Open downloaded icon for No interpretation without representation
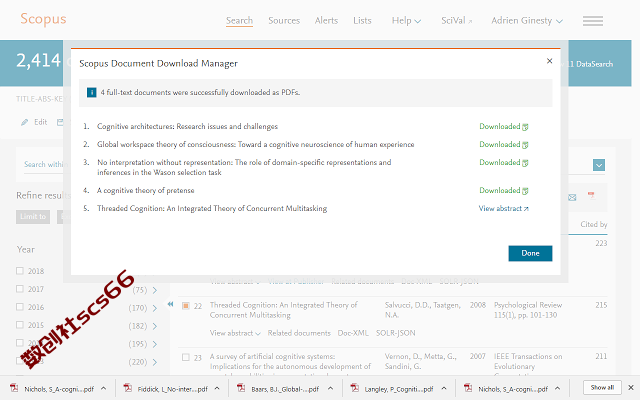Screen dimensions: 640x400 525,163
